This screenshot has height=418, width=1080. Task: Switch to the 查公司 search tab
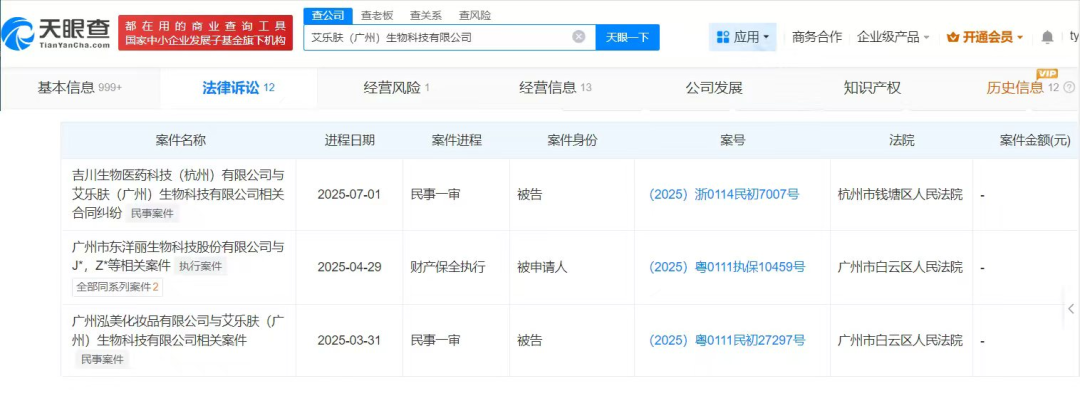pyautogui.click(x=328, y=16)
